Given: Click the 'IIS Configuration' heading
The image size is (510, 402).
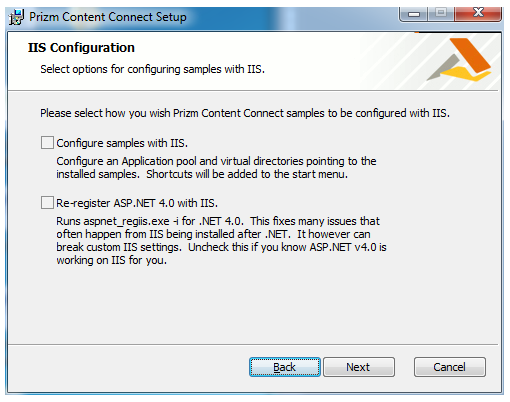Looking at the screenshot, I should point(81,48).
